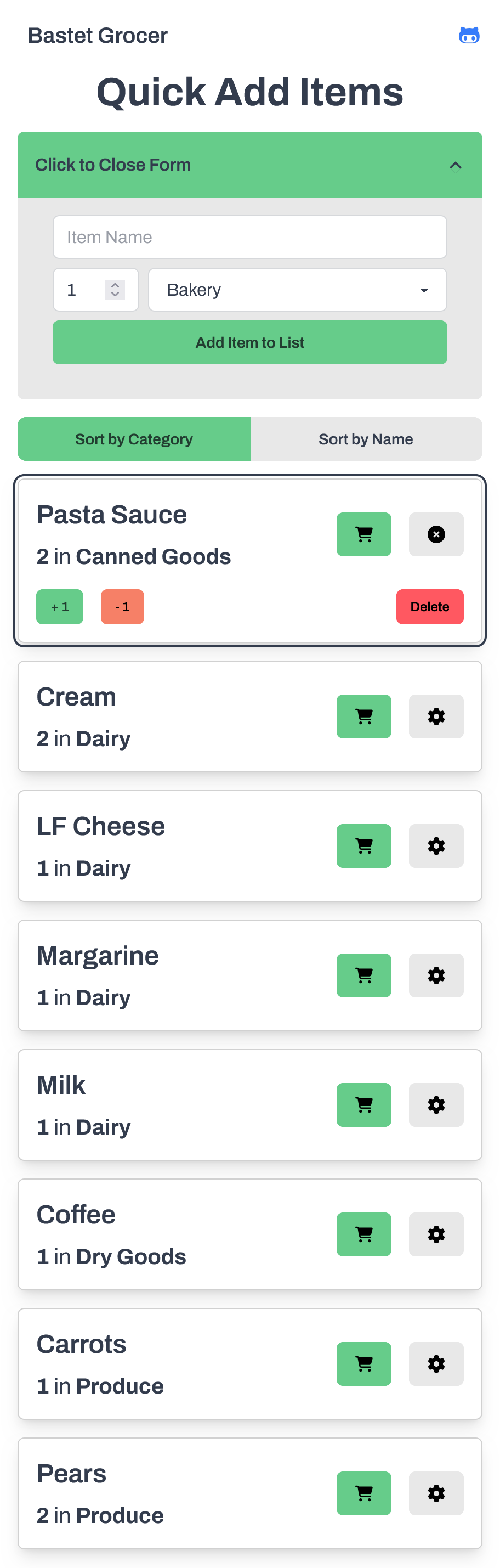Switch to Sort by Name

click(x=366, y=439)
